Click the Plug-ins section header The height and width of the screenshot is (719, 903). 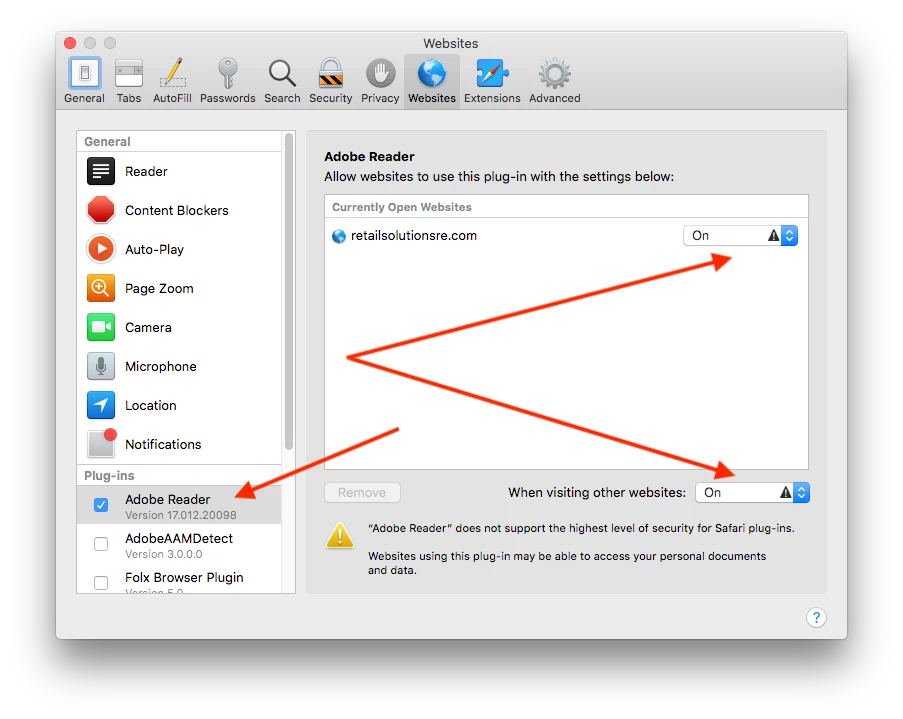109,476
